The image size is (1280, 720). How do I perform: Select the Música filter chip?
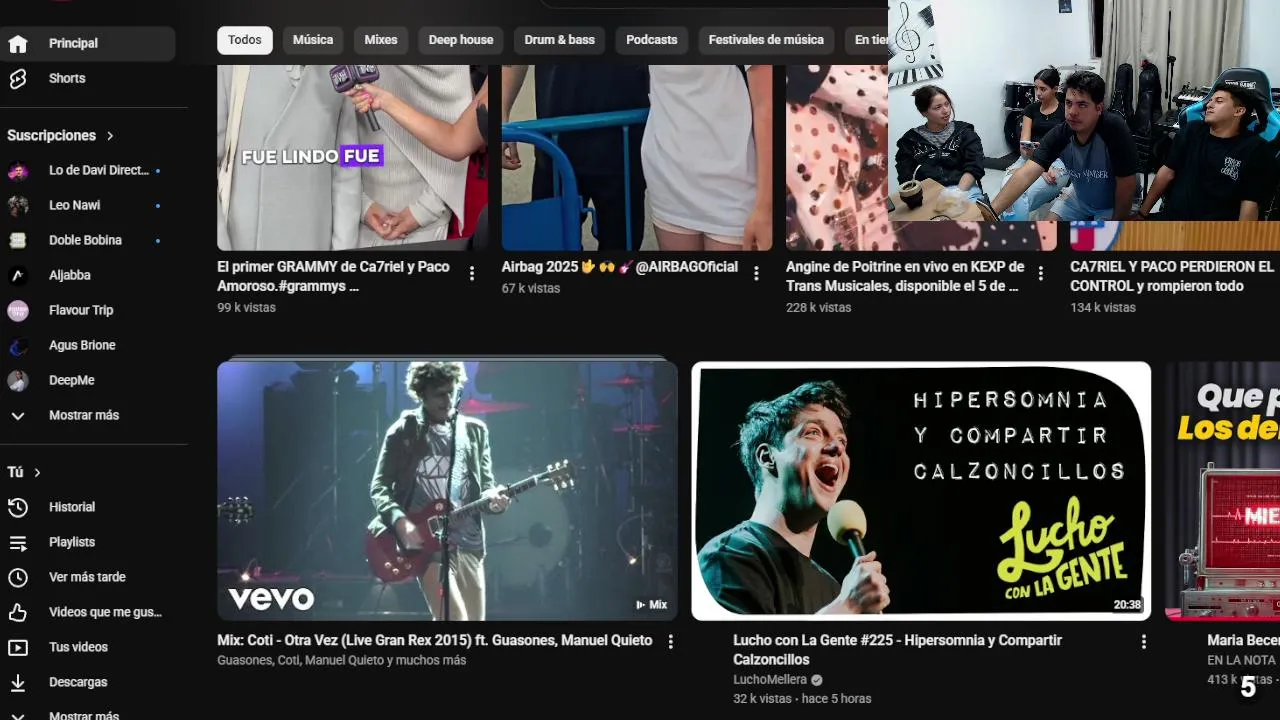click(x=313, y=40)
